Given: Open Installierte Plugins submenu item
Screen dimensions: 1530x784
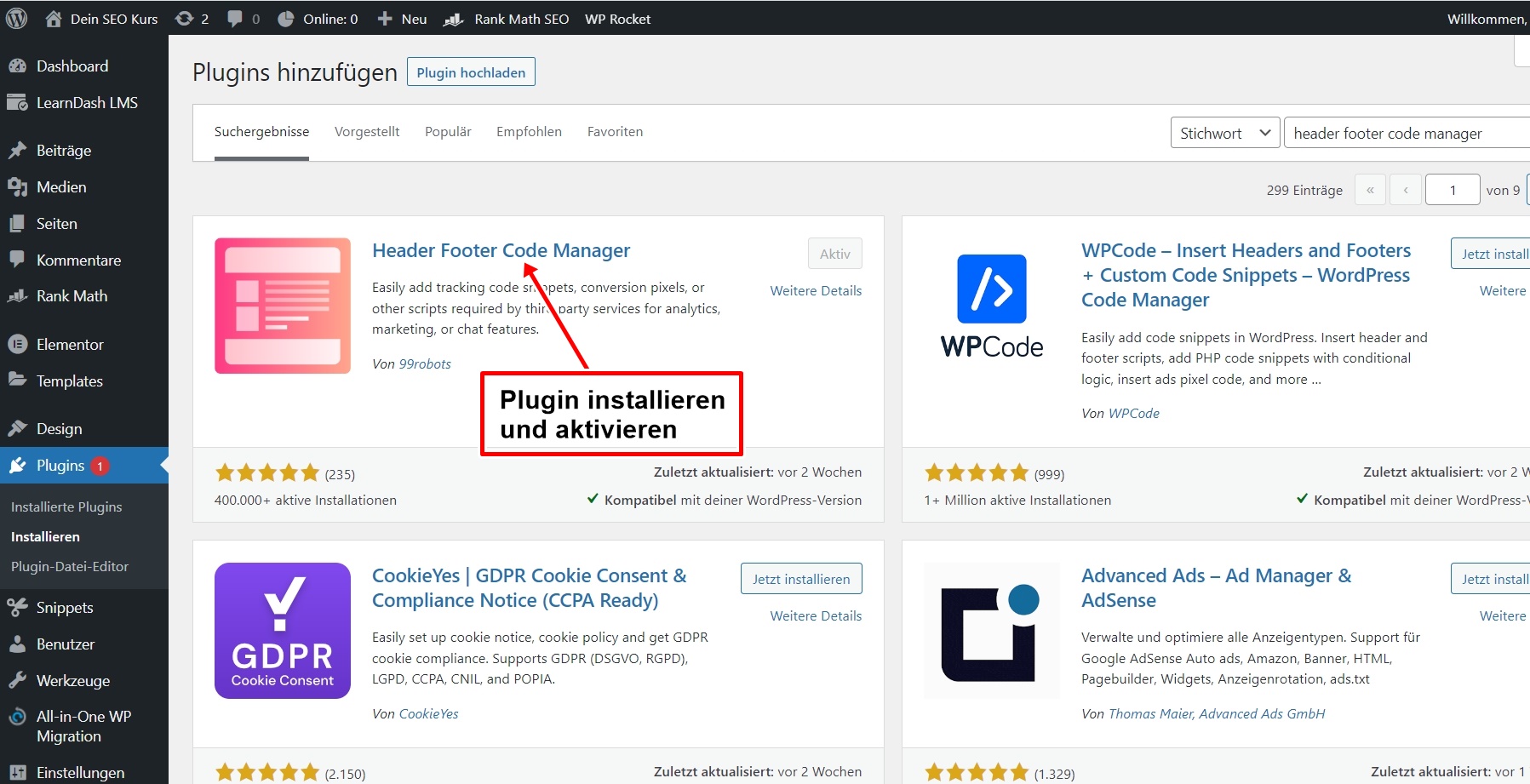Looking at the screenshot, I should [x=66, y=507].
